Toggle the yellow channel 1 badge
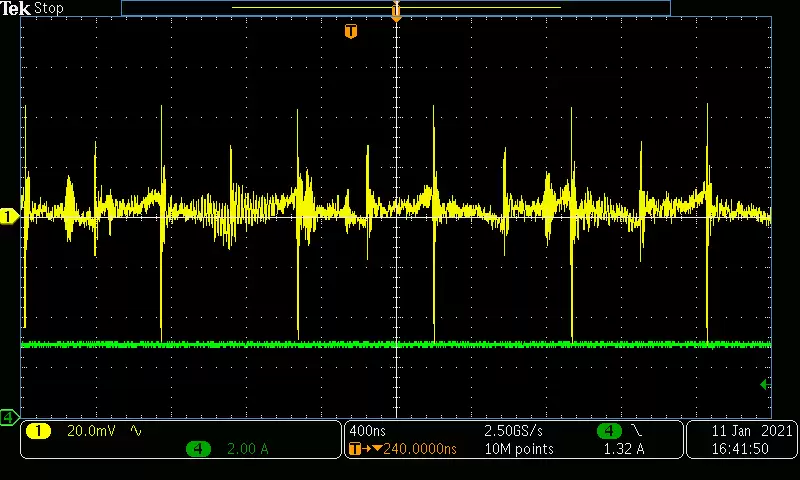The height and width of the screenshot is (480, 800). click(38, 431)
